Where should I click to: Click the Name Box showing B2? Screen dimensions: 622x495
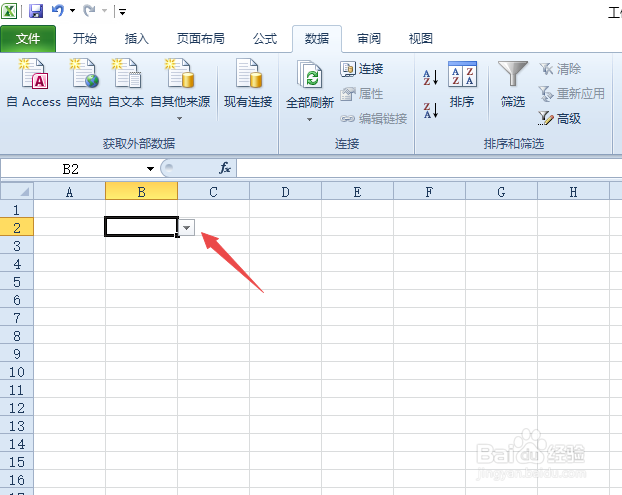[71, 169]
